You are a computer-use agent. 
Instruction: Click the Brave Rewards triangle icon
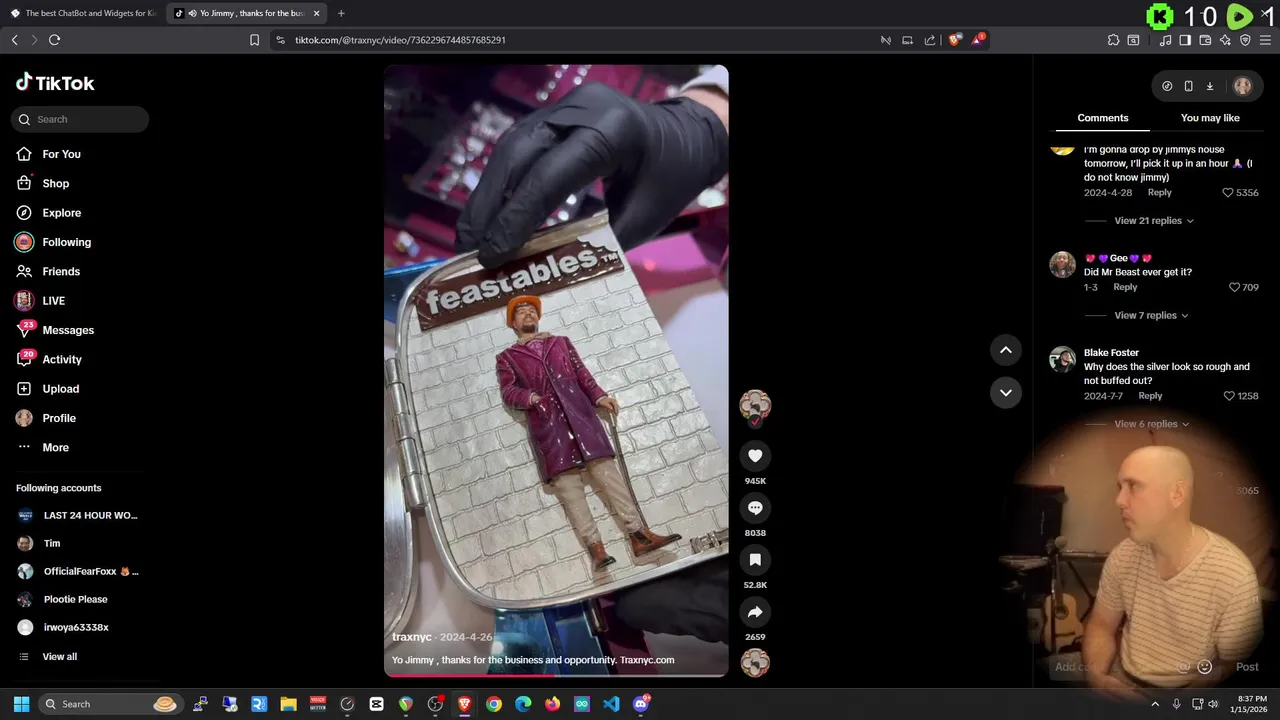coord(978,40)
